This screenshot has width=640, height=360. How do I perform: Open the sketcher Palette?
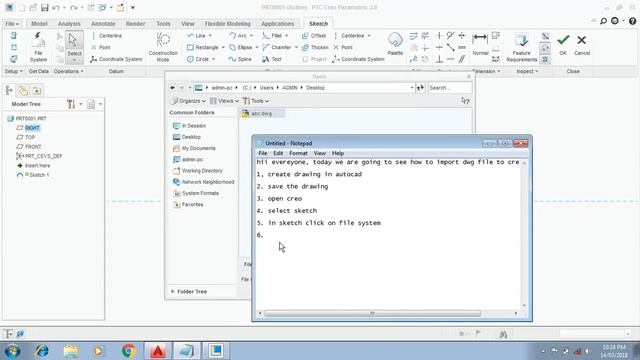395,44
